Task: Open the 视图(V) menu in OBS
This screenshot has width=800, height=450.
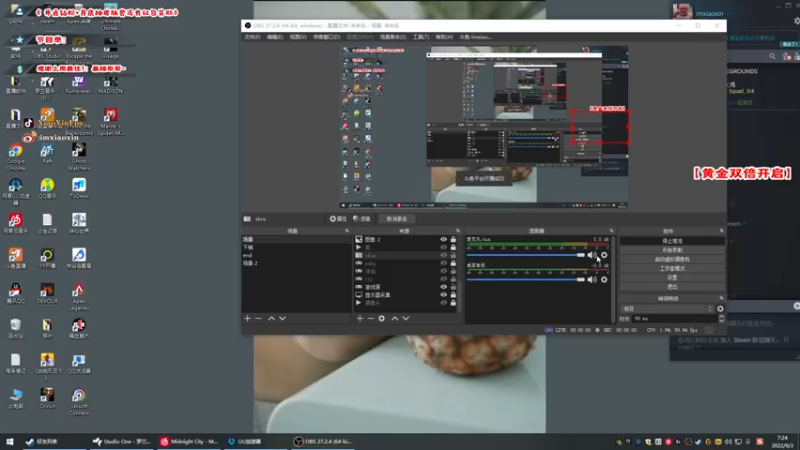Action: (x=298, y=37)
